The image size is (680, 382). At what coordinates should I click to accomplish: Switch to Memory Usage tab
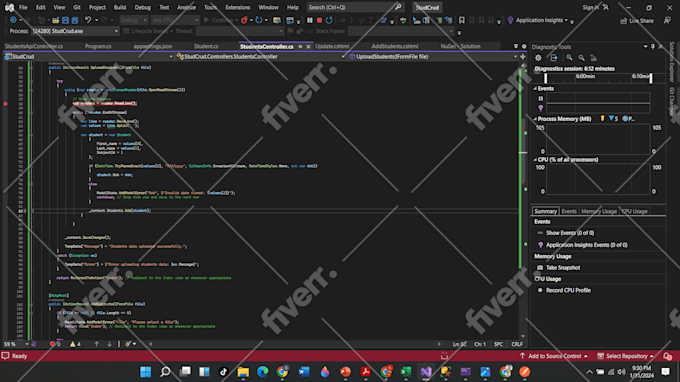598,211
